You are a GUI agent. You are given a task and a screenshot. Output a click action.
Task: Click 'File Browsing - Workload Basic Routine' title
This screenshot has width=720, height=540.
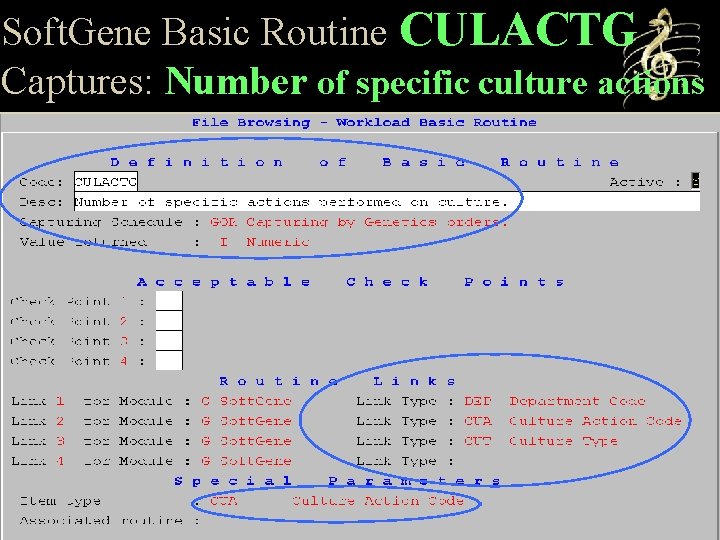point(364,122)
